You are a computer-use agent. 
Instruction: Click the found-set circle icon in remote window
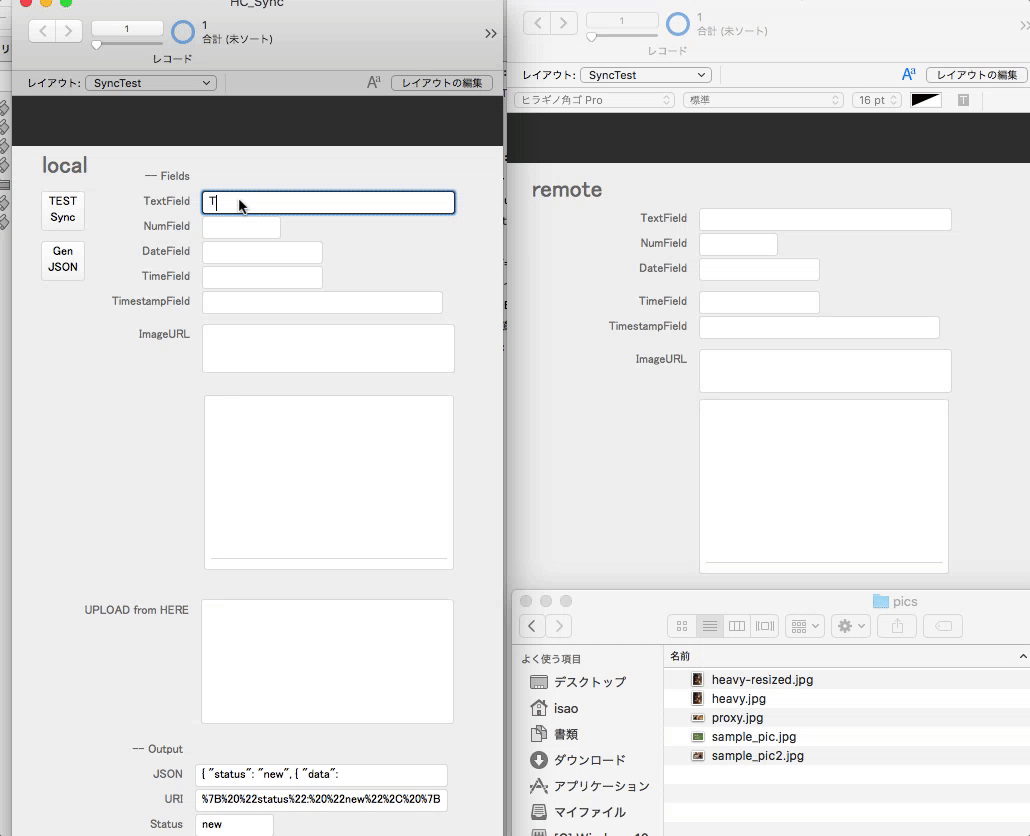678,24
